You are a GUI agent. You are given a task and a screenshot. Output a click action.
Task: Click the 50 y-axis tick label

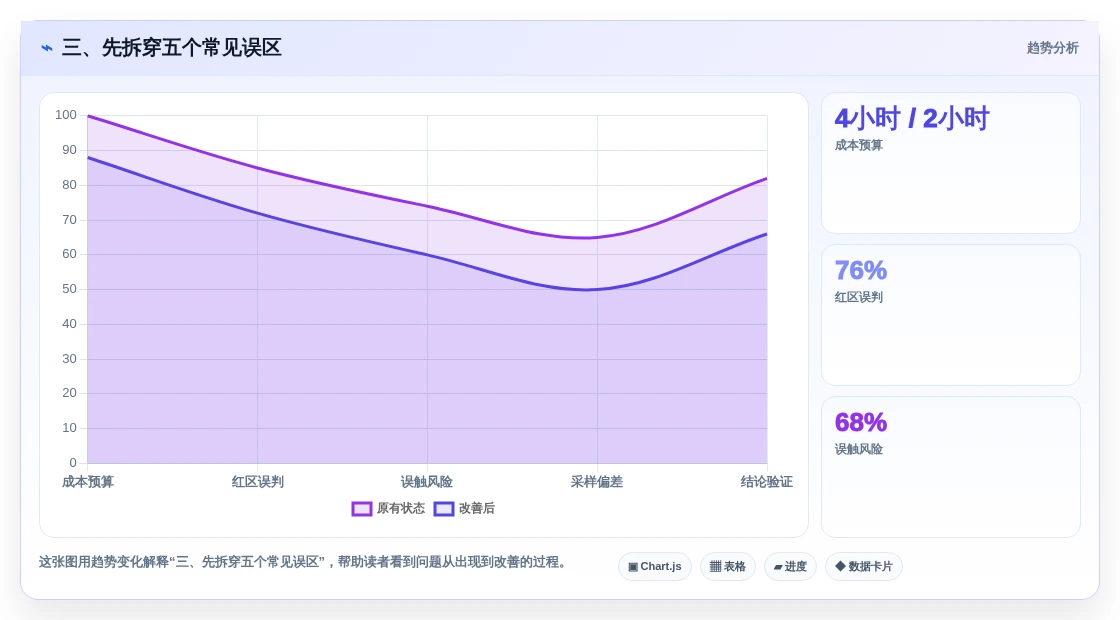tap(69, 289)
